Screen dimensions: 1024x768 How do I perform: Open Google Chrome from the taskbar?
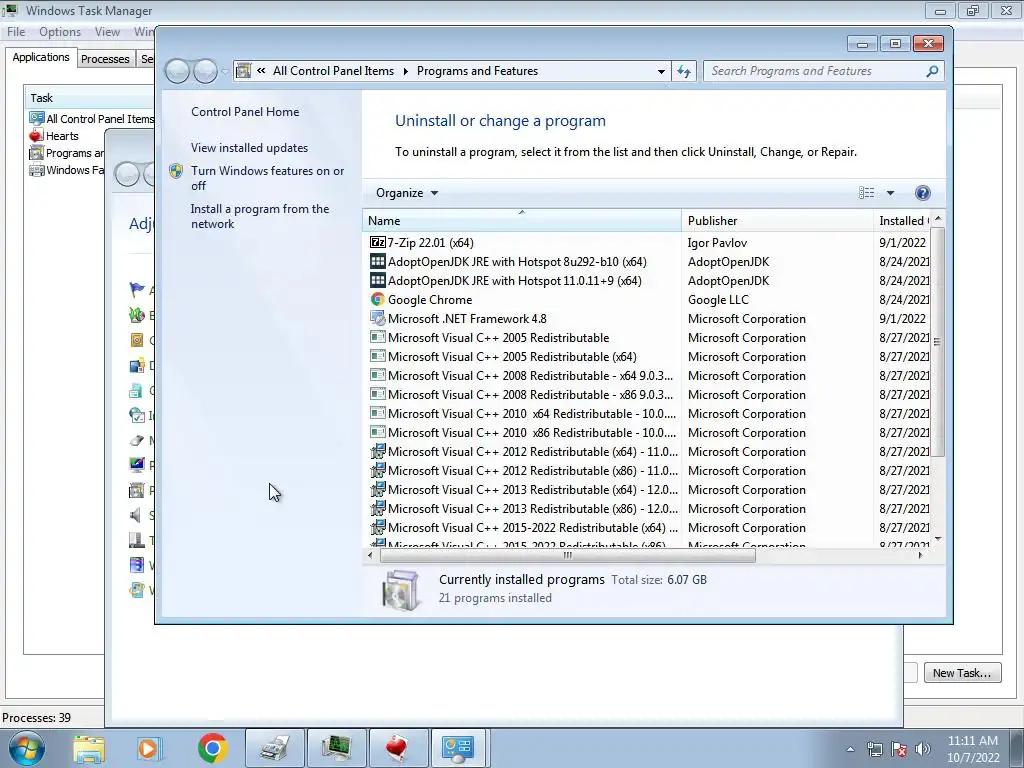[x=212, y=748]
